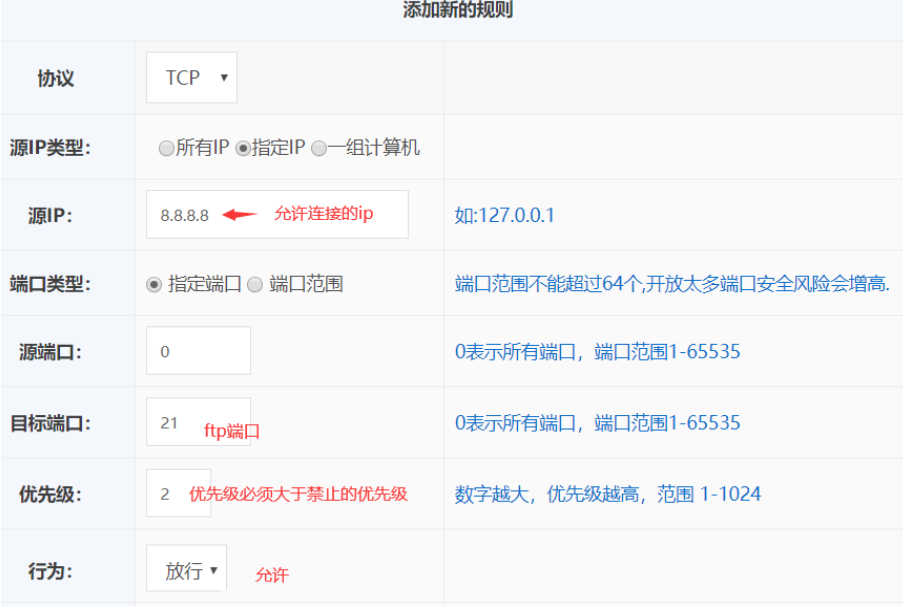Pick the 指定端口 radio button
903x606 pixels.
tap(154, 284)
